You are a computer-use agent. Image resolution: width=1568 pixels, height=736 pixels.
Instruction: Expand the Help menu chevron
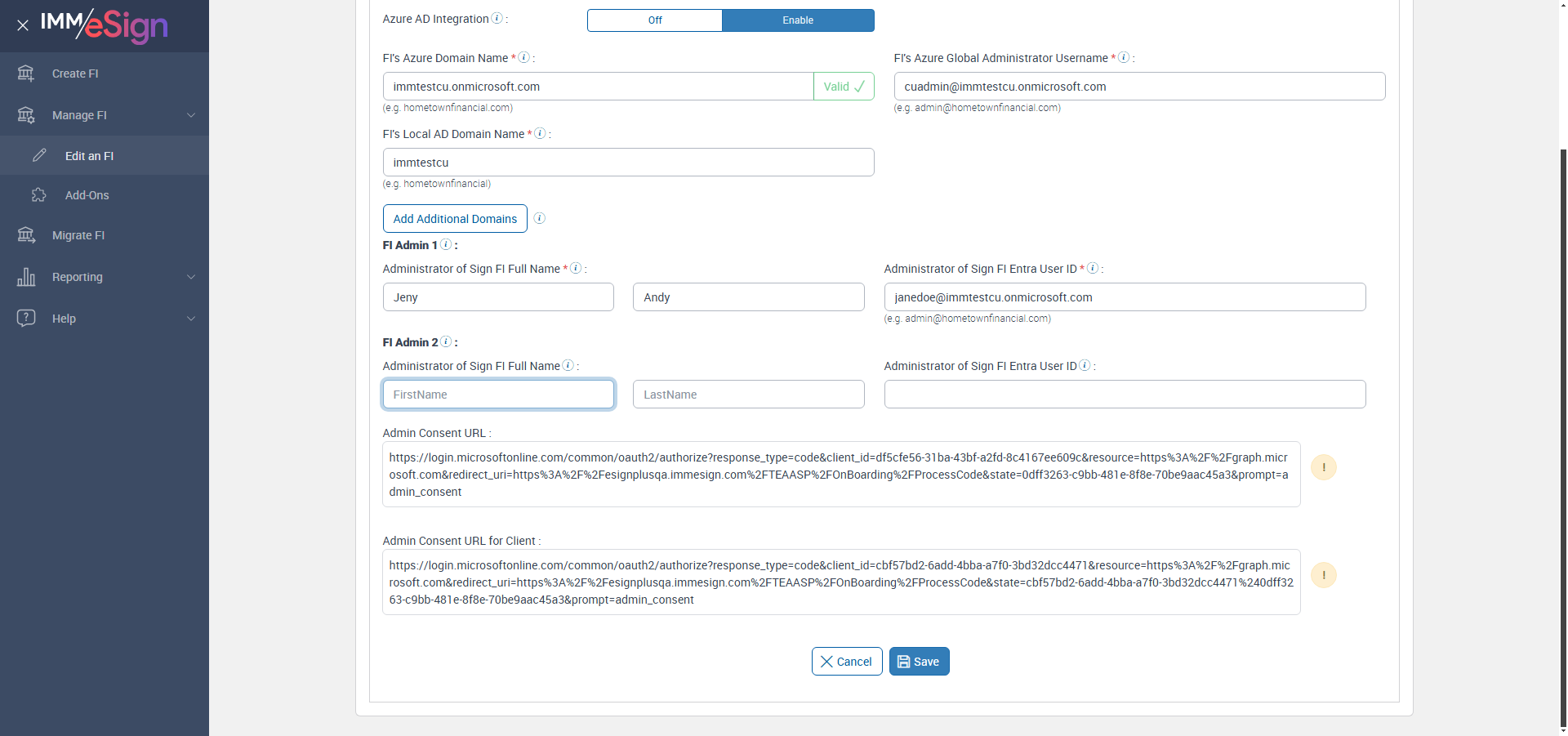191,319
